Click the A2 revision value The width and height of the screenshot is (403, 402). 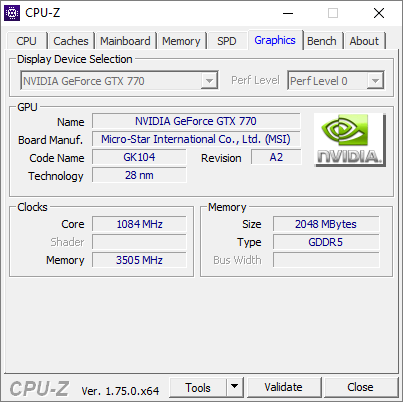tap(276, 157)
